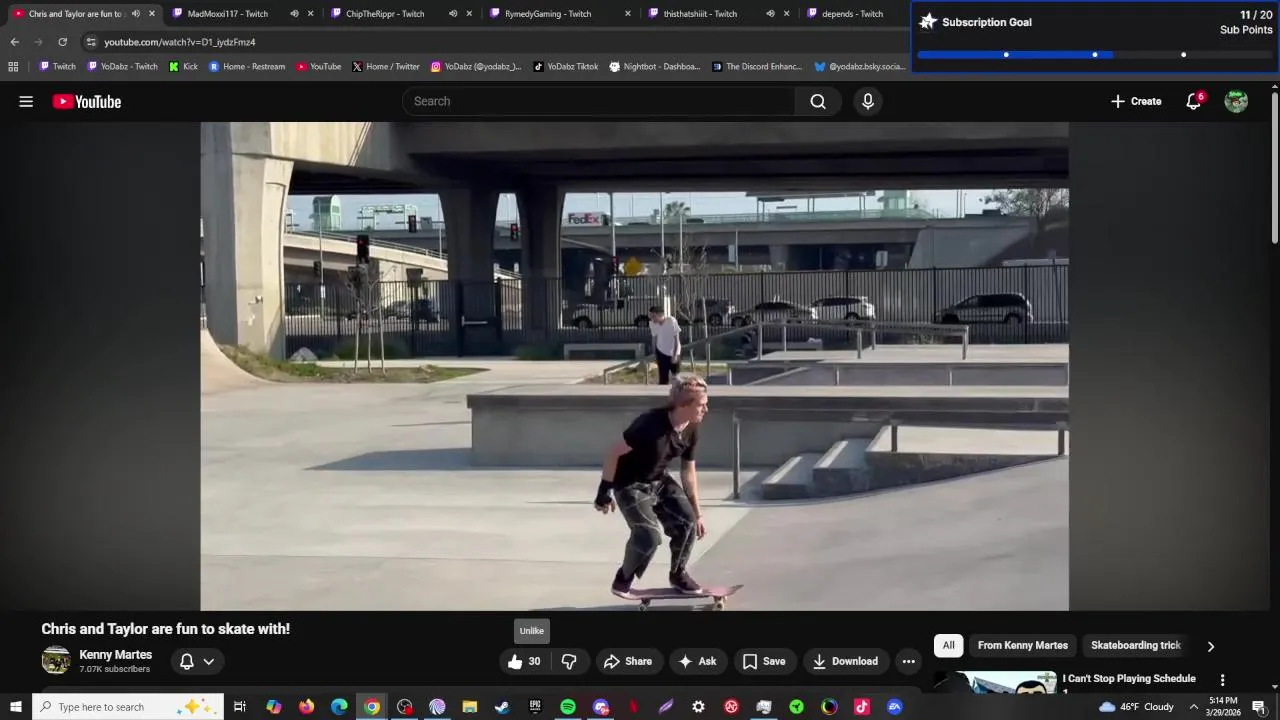This screenshot has width=1280, height=720.
Task: Open the Nightbot Dashboard bookmark
Action: click(655, 67)
